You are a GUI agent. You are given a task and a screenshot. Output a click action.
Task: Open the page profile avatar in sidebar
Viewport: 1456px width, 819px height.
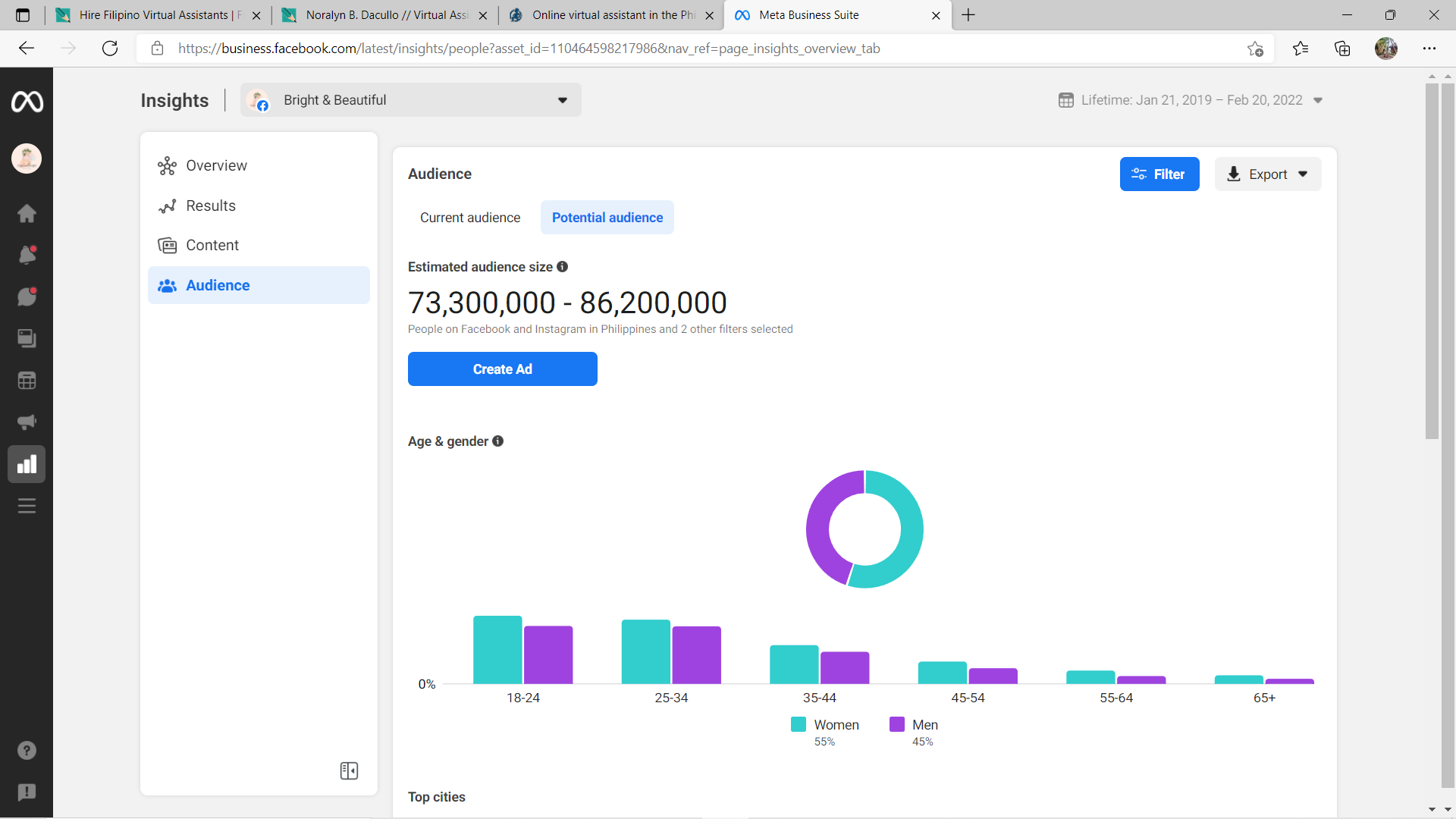click(27, 158)
